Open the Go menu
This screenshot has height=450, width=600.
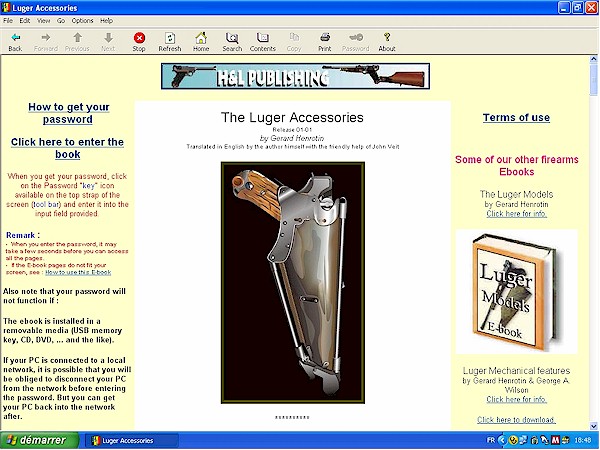tap(61, 21)
